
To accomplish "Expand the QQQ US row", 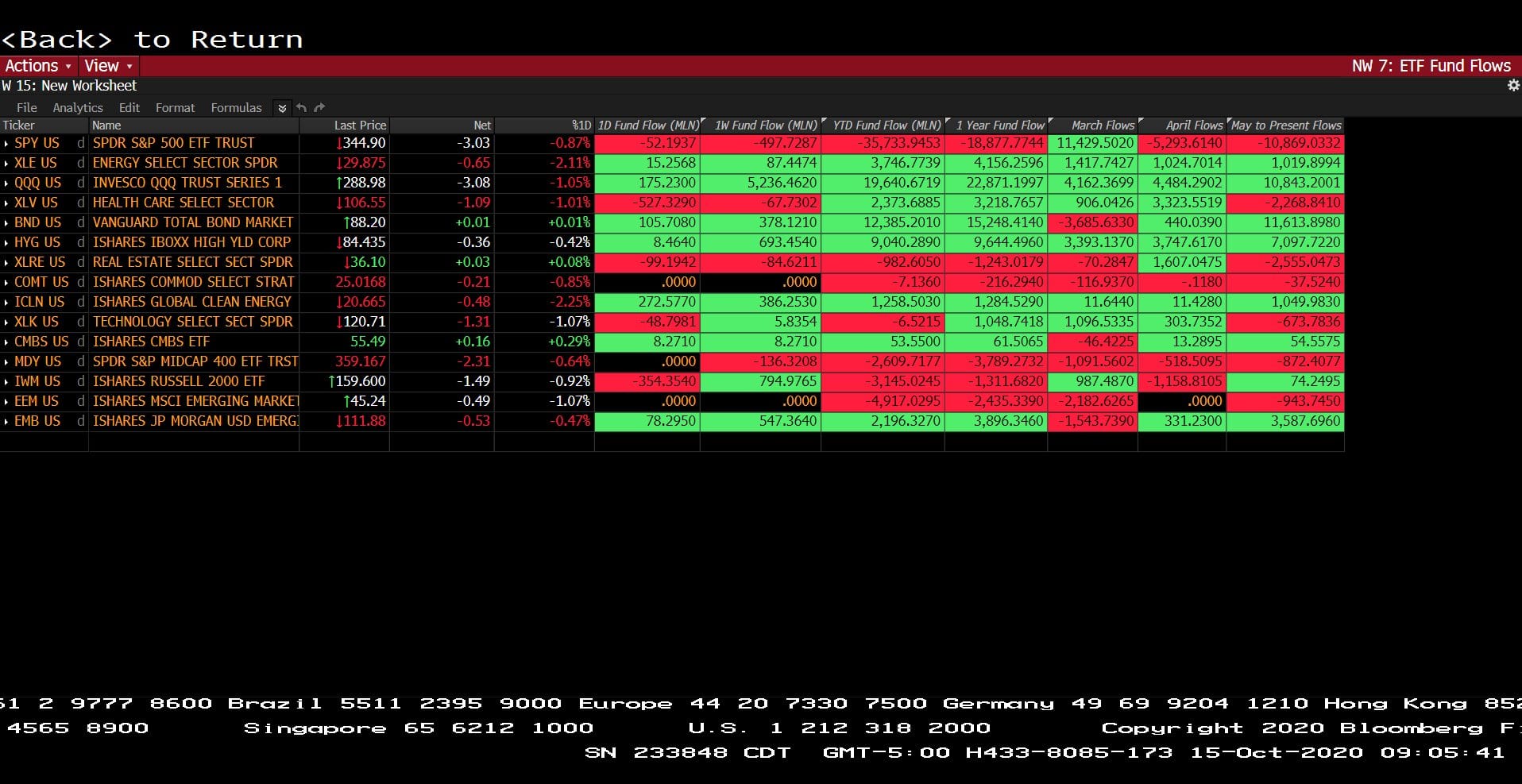I will tap(6, 183).
